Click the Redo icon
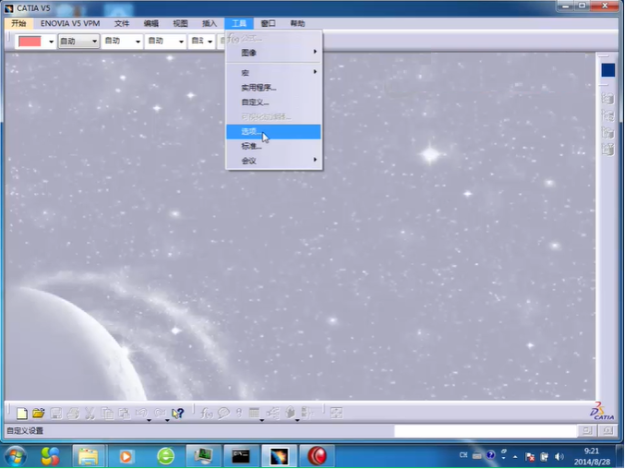 (159, 413)
